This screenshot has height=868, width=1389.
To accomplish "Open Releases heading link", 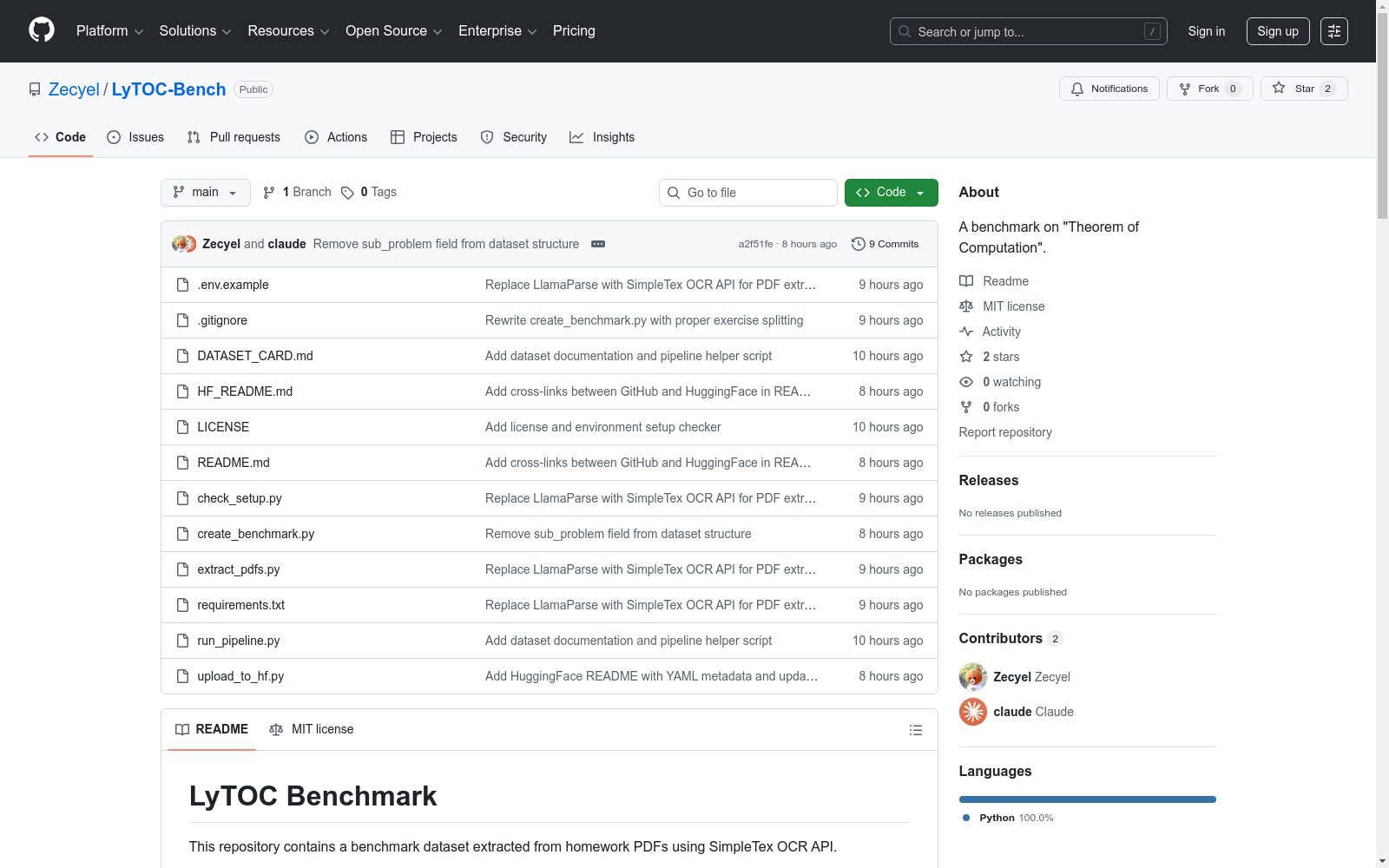I will click(x=989, y=480).
